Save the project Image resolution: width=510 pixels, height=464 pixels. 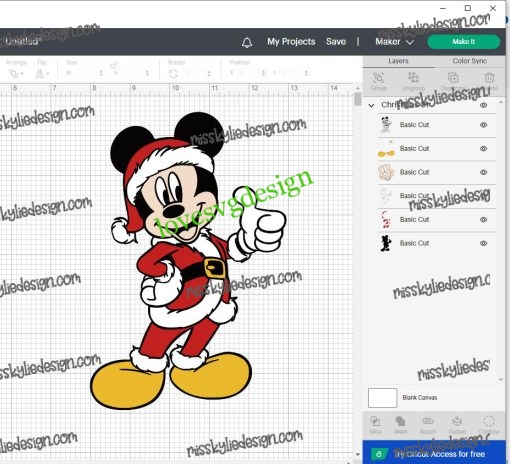click(x=336, y=42)
